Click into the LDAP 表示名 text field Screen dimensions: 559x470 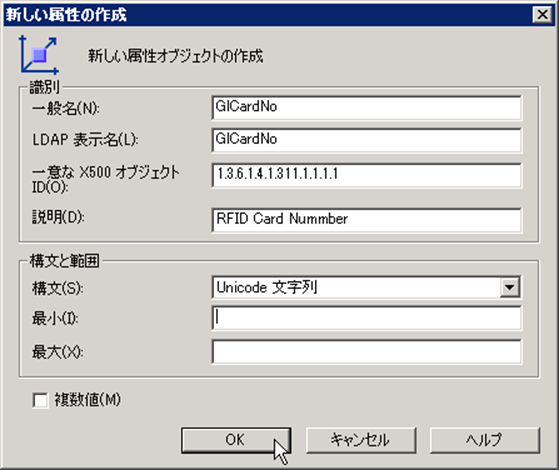pyautogui.click(x=366, y=140)
